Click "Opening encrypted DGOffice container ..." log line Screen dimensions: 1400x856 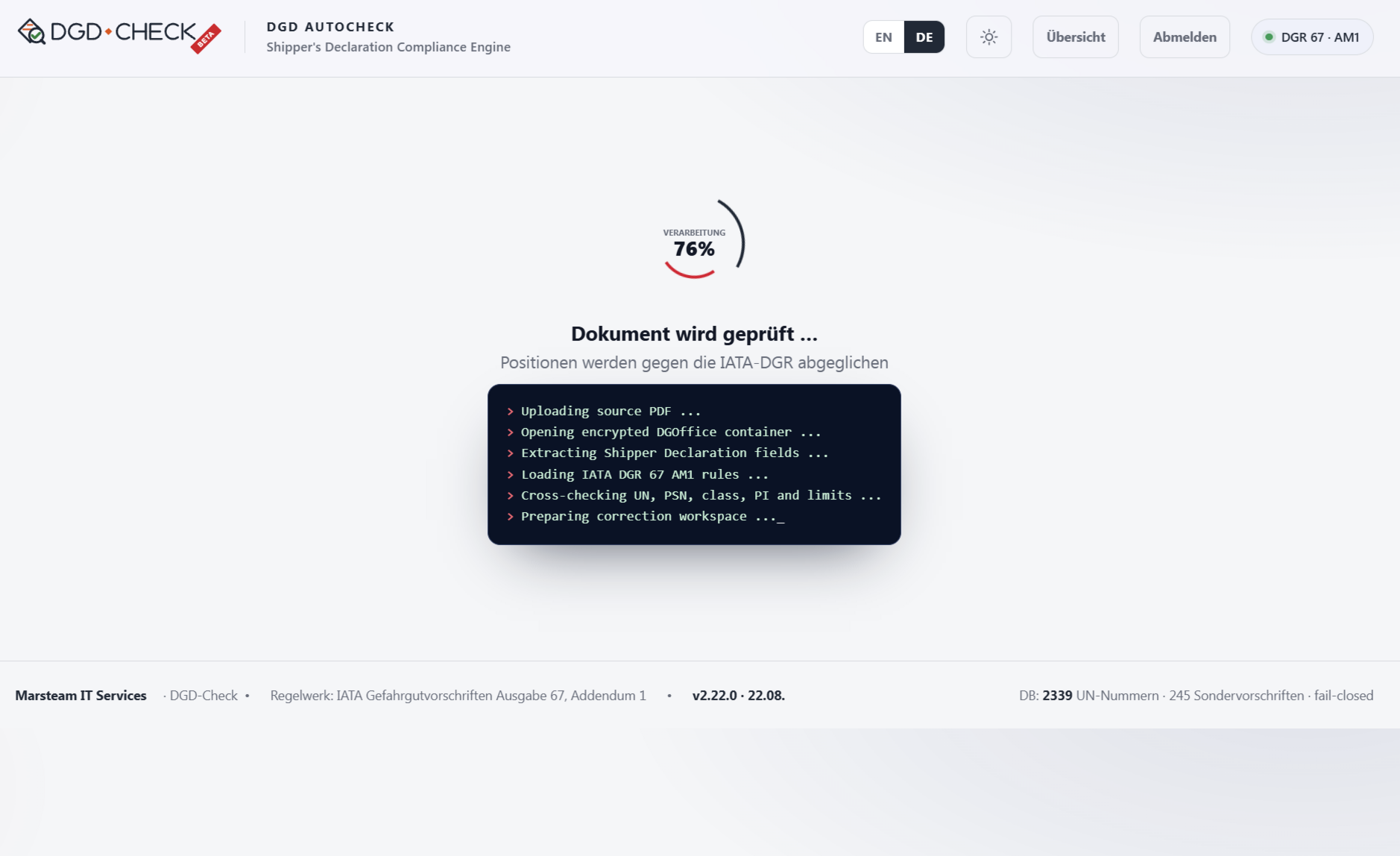[x=663, y=432]
